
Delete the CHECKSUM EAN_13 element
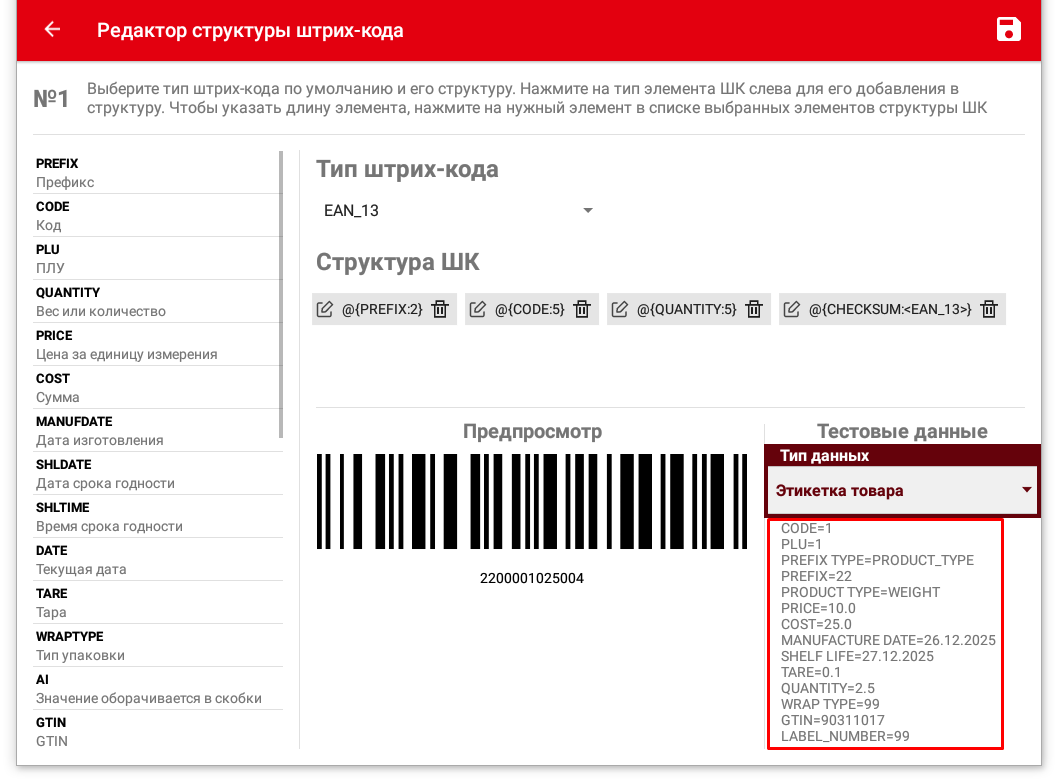[989, 309]
